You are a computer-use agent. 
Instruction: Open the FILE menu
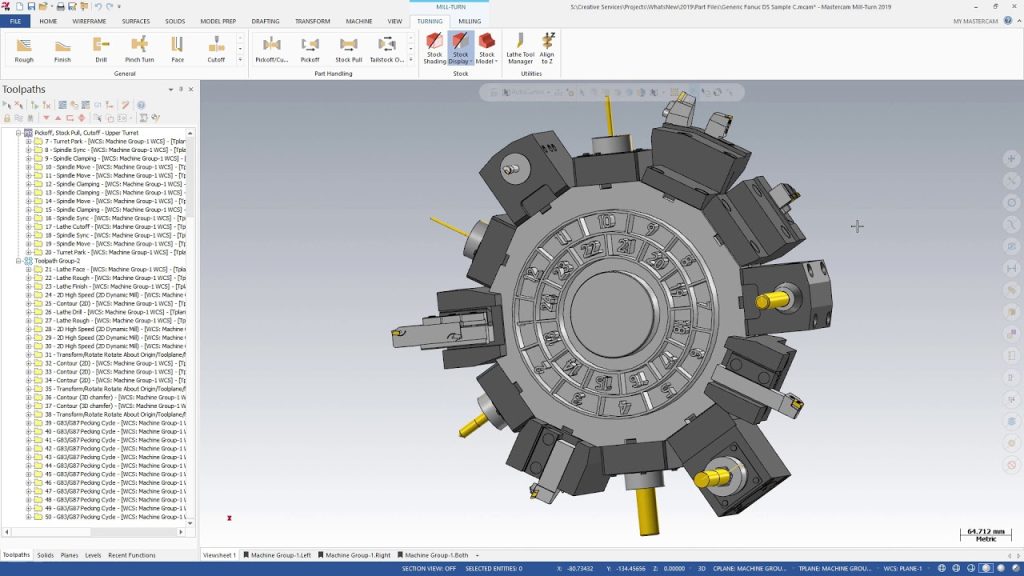(15, 21)
